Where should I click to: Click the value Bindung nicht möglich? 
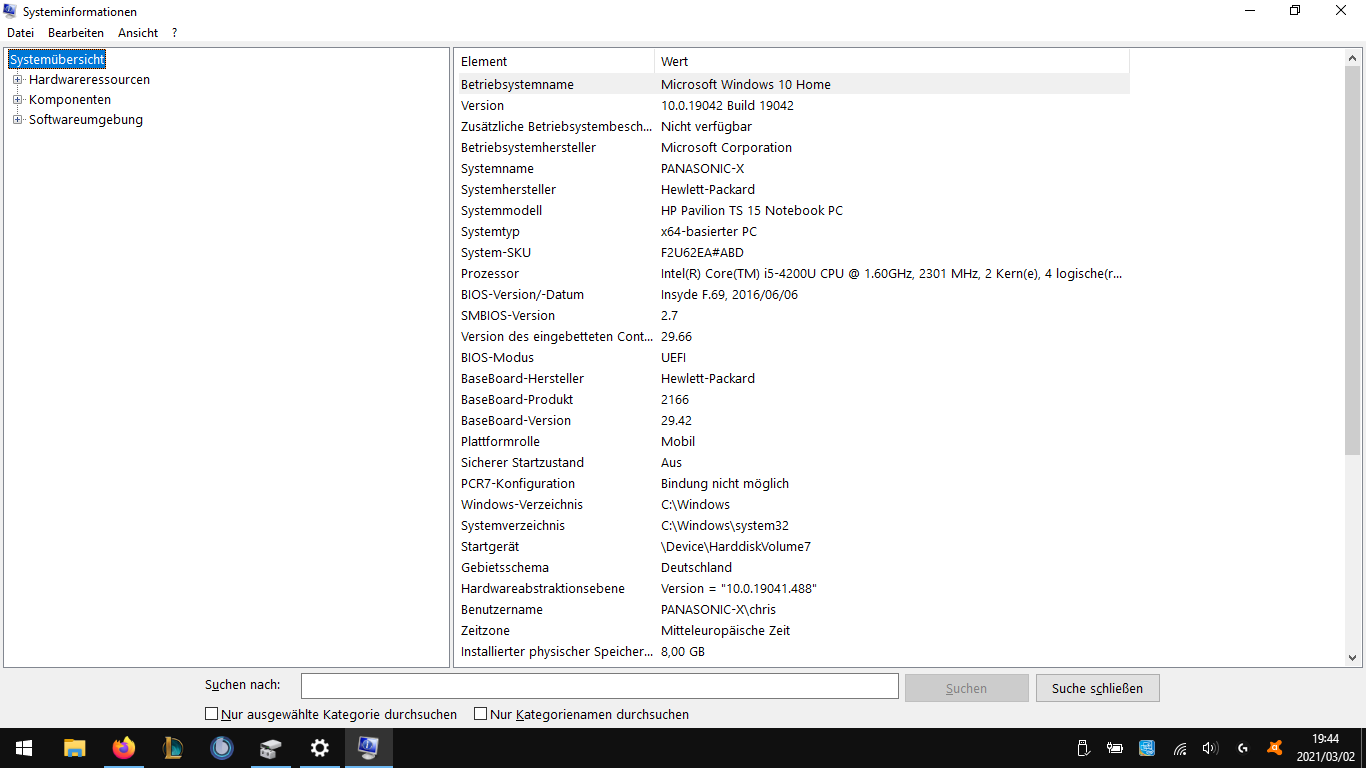[x=725, y=484]
